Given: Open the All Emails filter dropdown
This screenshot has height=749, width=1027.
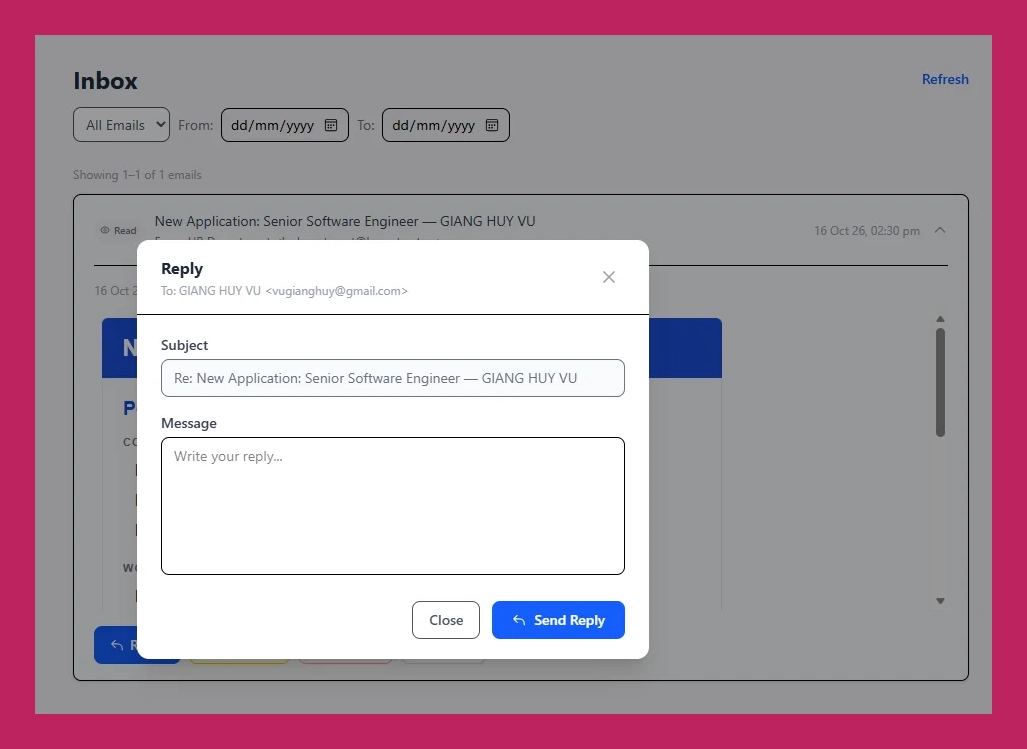Looking at the screenshot, I should click(x=121, y=124).
